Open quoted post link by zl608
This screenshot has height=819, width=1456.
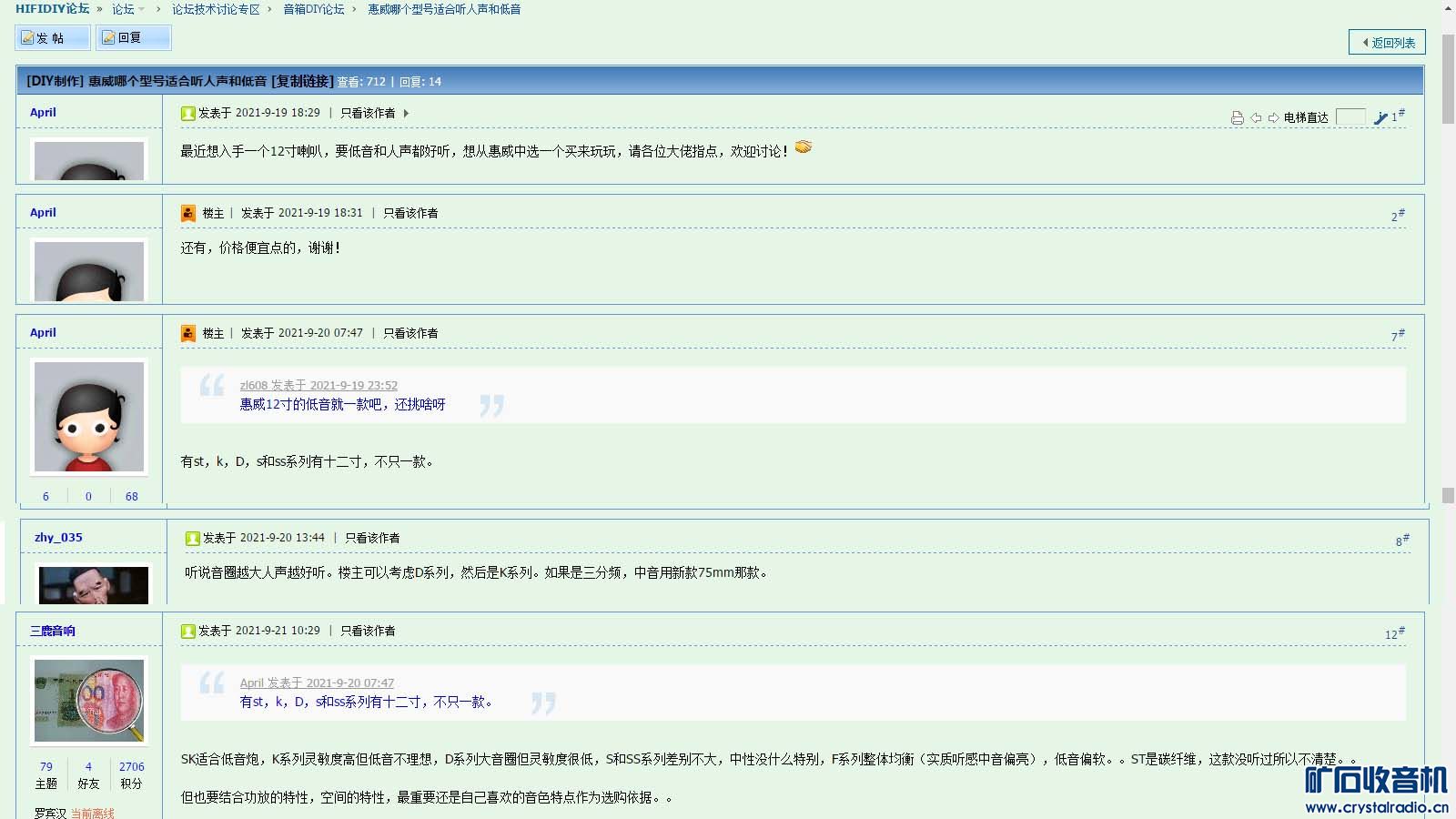(x=318, y=385)
